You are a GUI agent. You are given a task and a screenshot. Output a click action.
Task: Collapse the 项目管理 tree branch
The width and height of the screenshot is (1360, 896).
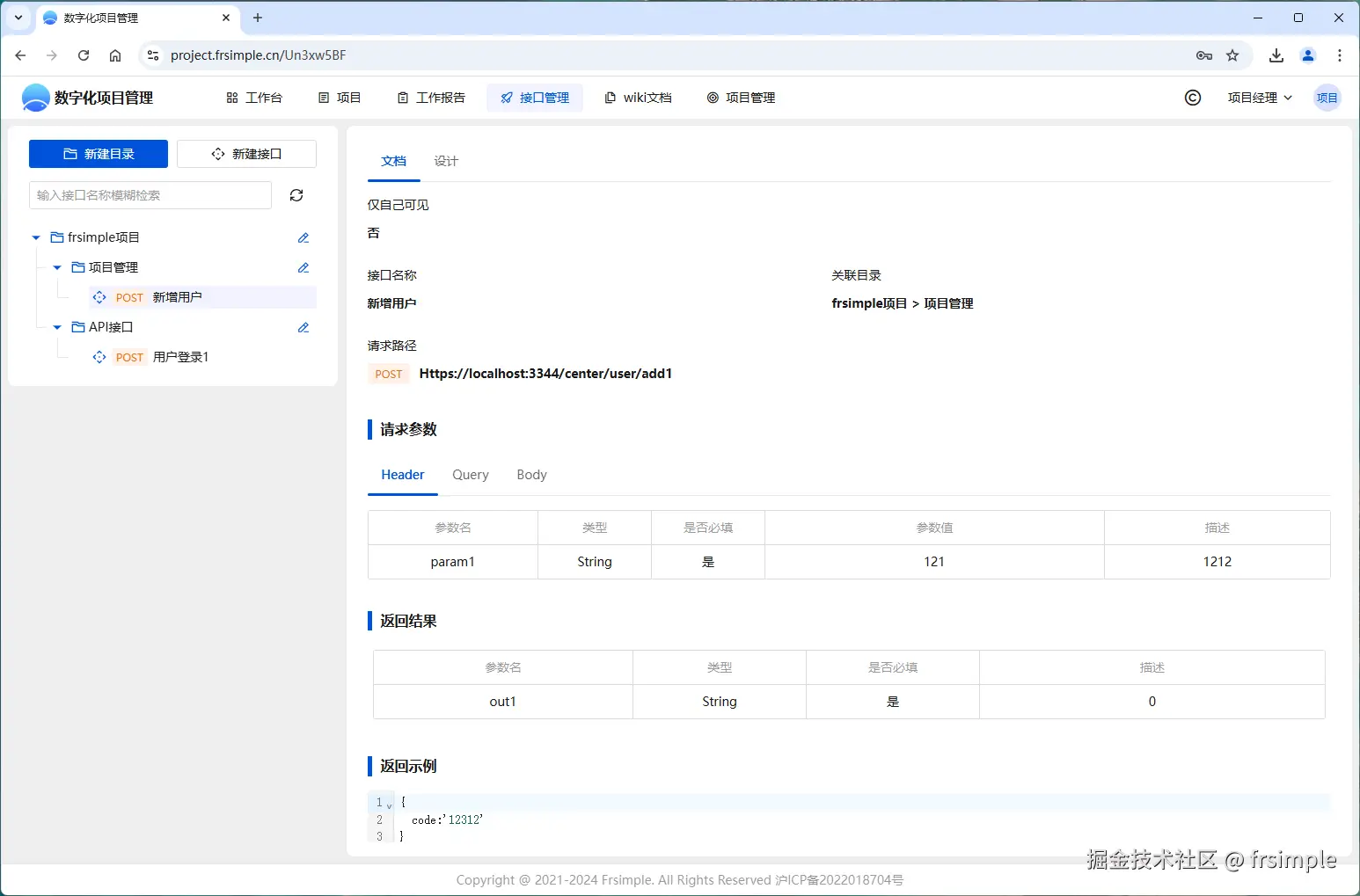(56, 267)
